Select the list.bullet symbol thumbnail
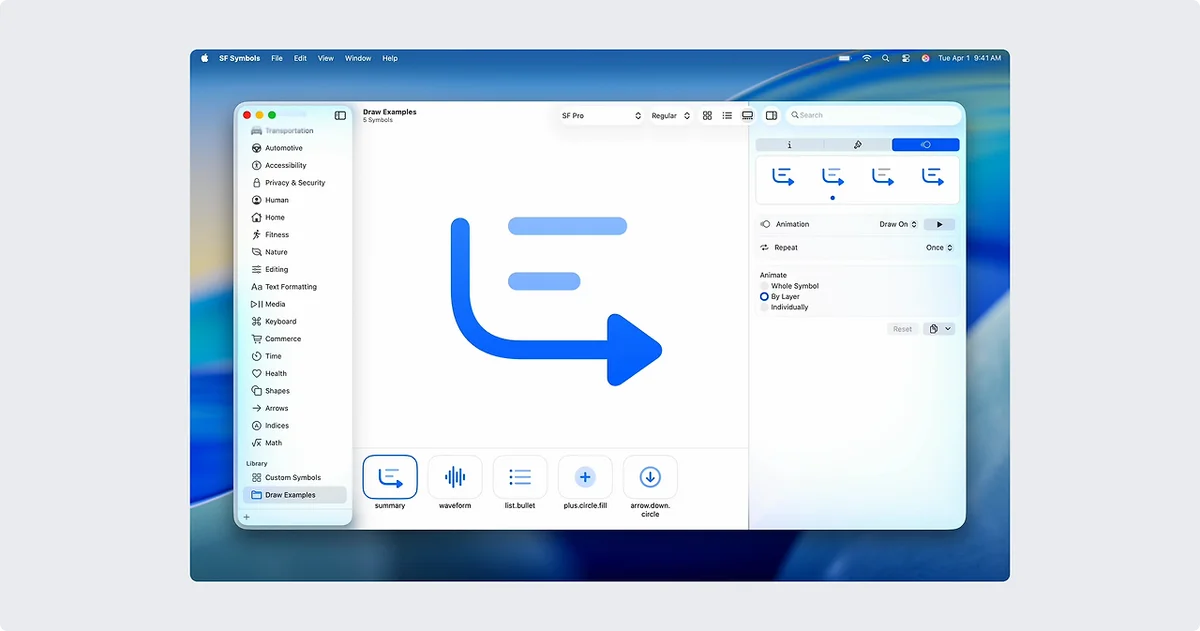Viewport: 1200px width, 631px height. pos(520,478)
